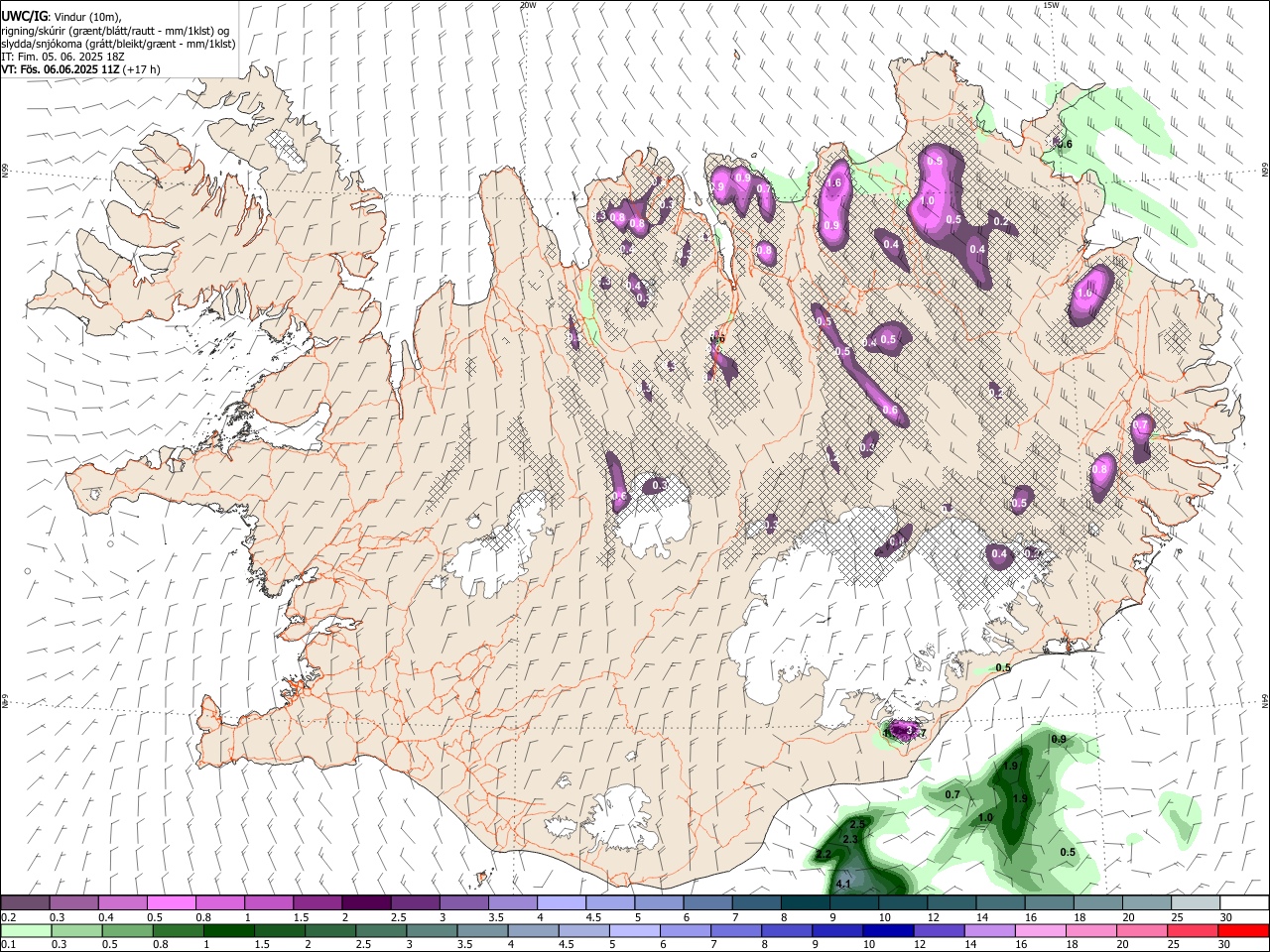Click the 0.2 label in the top legend row
Screen dimensions: 1270x952
[x=9, y=917]
